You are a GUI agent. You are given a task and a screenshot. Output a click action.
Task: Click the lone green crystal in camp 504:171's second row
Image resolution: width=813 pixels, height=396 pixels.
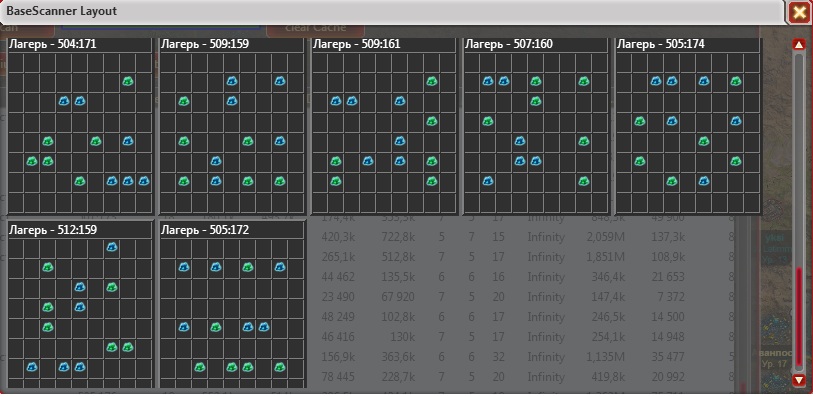128,81
